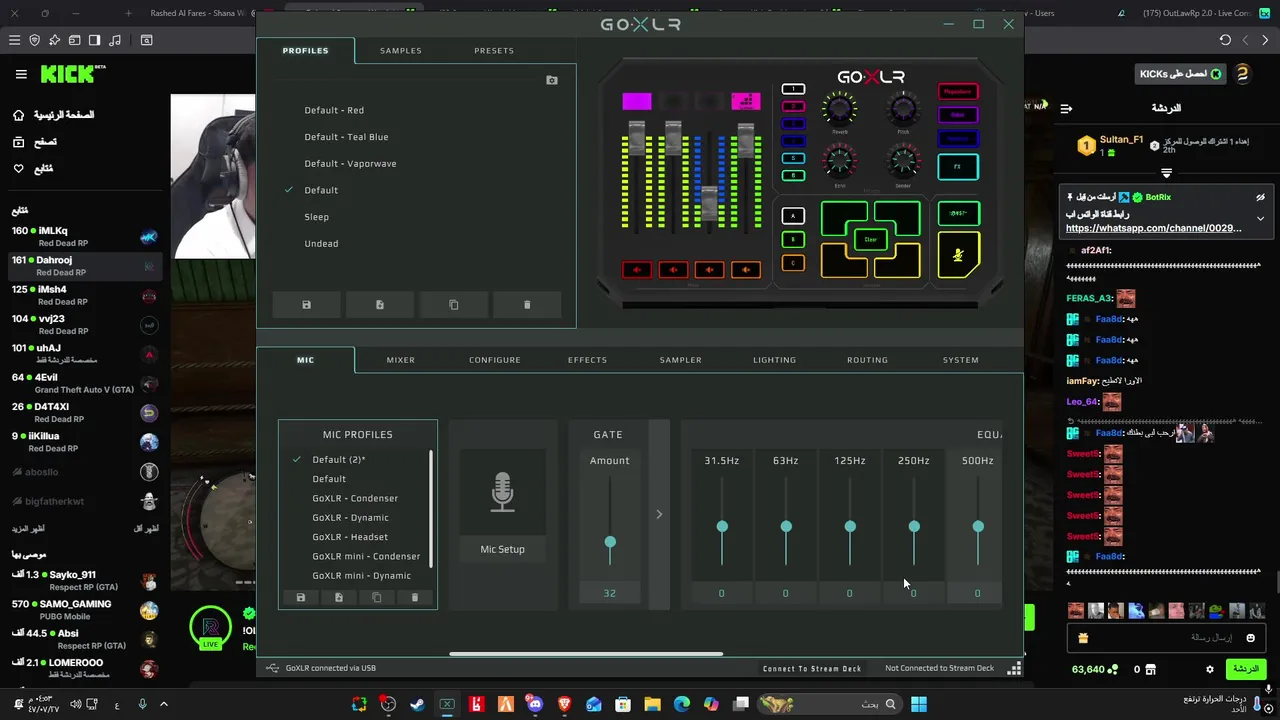Toggle the Hardtune button on the device
The height and width of the screenshot is (720, 1280).
958,138
